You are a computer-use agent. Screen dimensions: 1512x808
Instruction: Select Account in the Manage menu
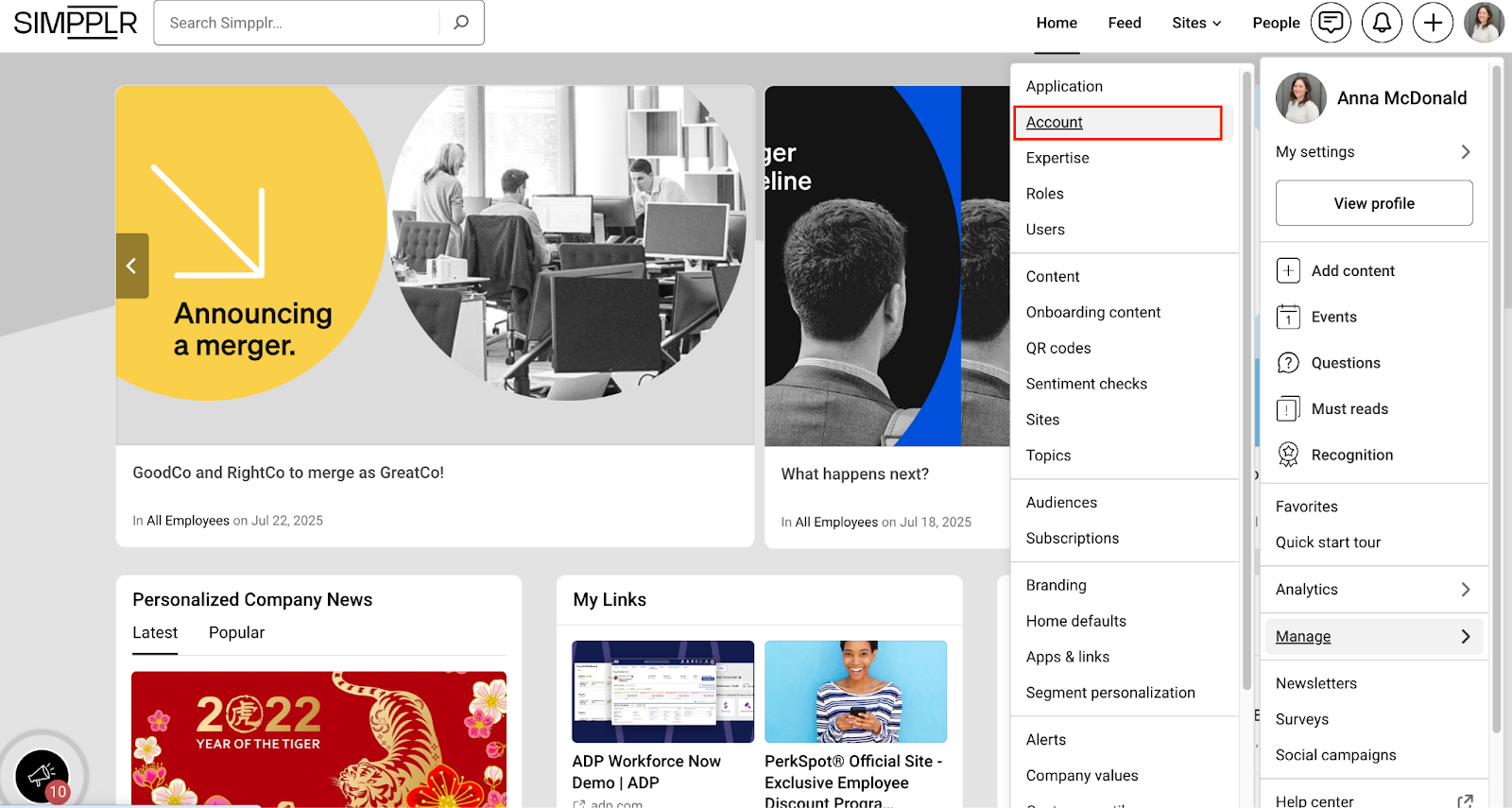[x=1055, y=123]
